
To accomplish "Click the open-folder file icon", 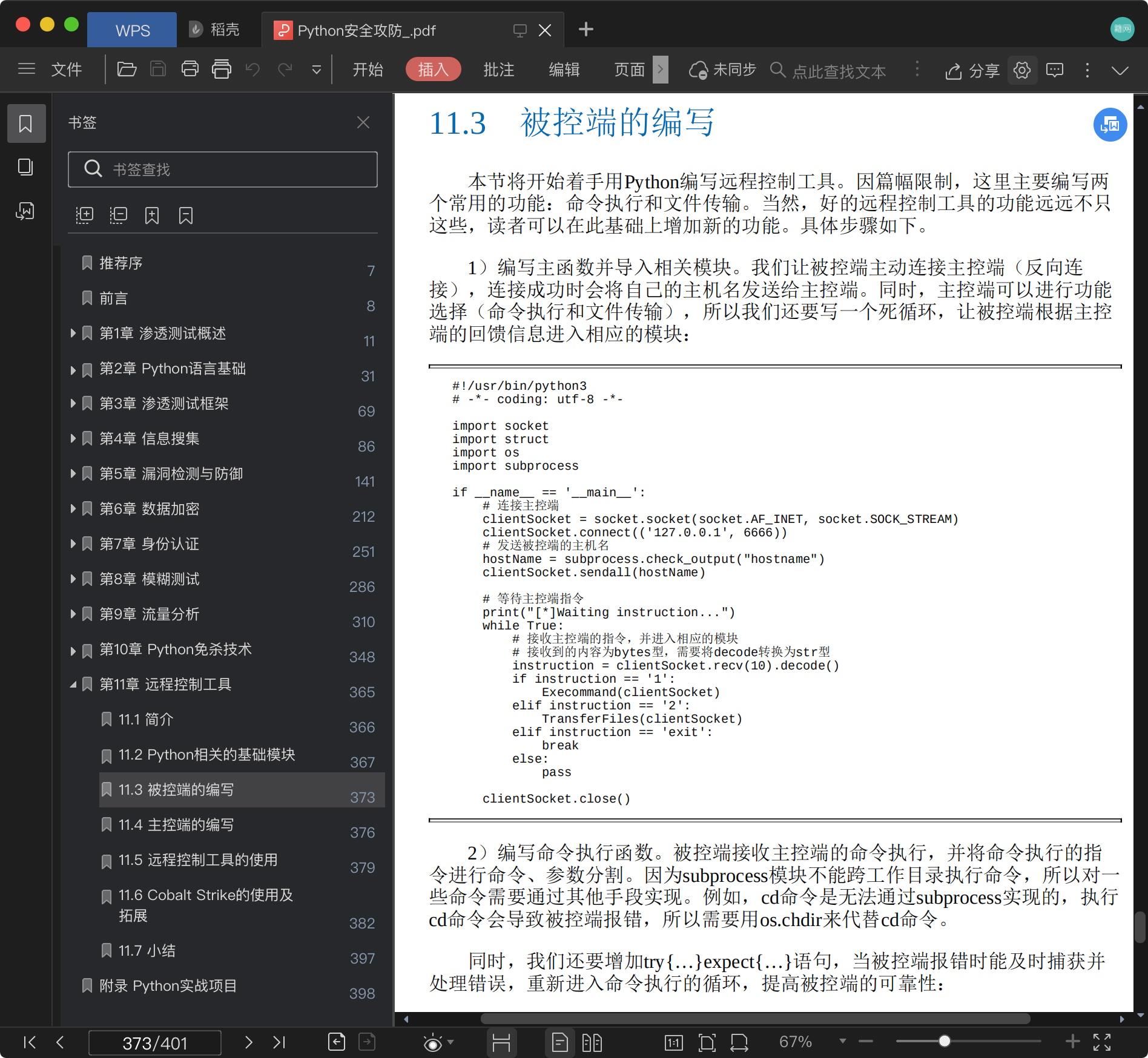I will click(127, 69).
